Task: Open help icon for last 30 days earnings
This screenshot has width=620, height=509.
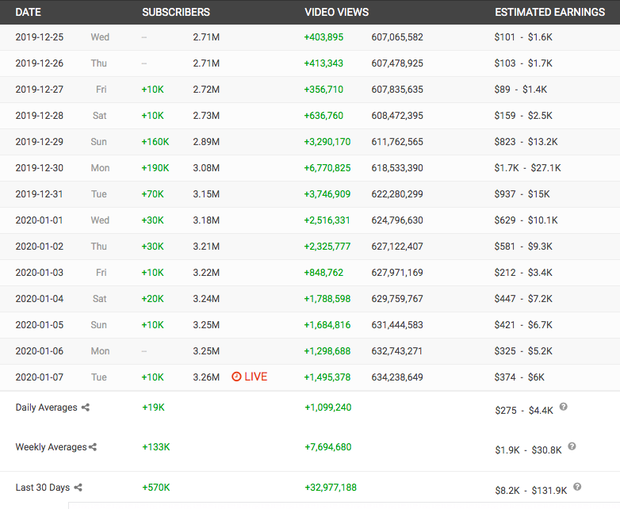Action: (576, 487)
